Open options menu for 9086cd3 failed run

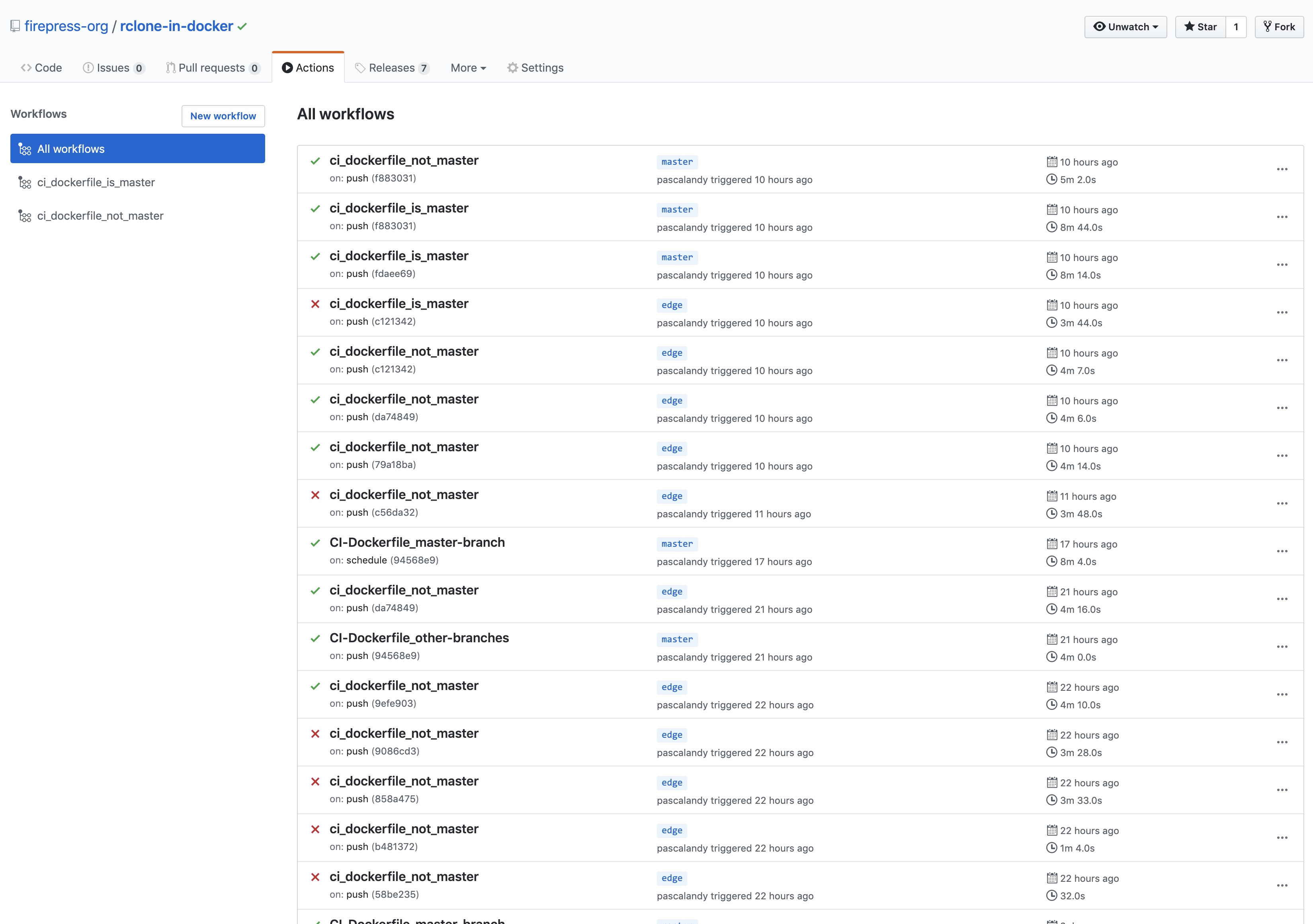coord(1282,742)
